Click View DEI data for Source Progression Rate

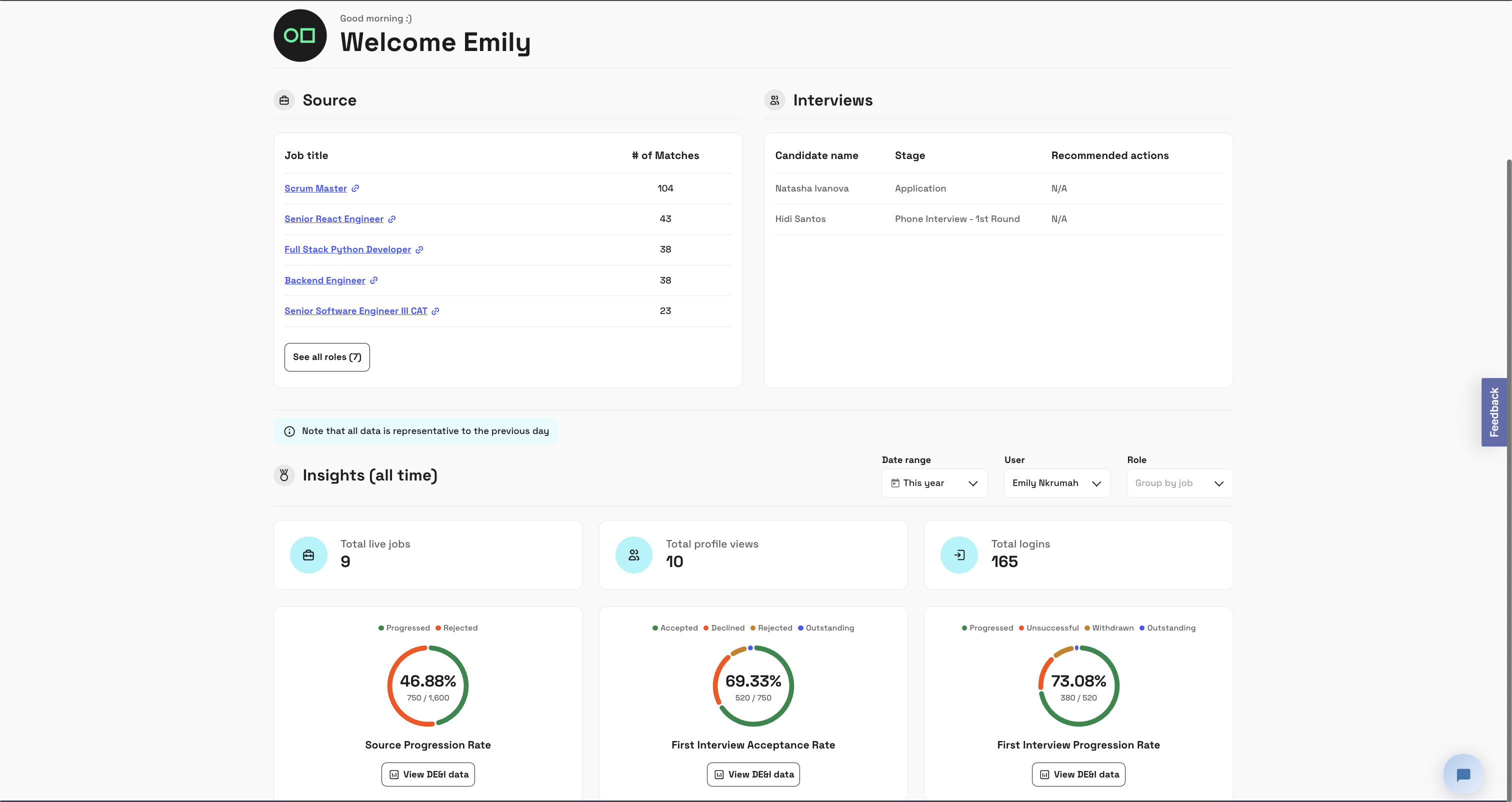[x=428, y=774]
